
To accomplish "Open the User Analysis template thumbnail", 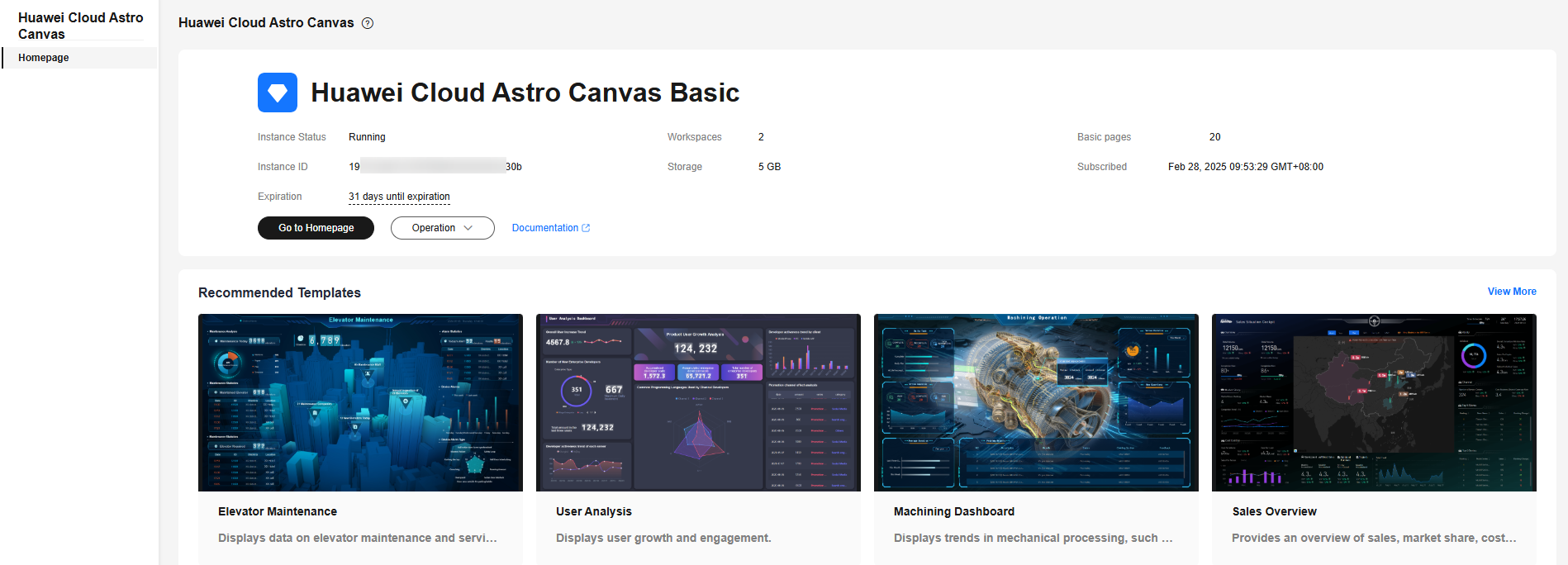I will pos(698,402).
